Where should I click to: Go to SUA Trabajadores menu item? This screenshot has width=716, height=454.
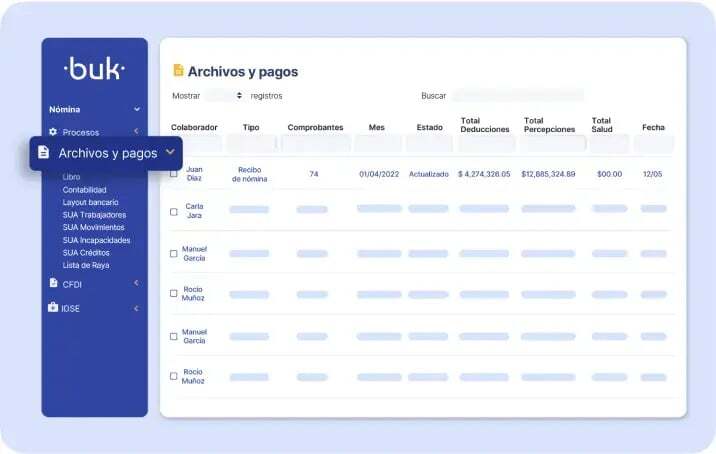(x=94, y=215)
